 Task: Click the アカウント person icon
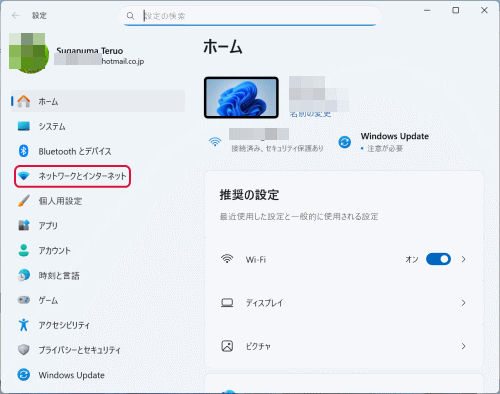coord(24,250)
